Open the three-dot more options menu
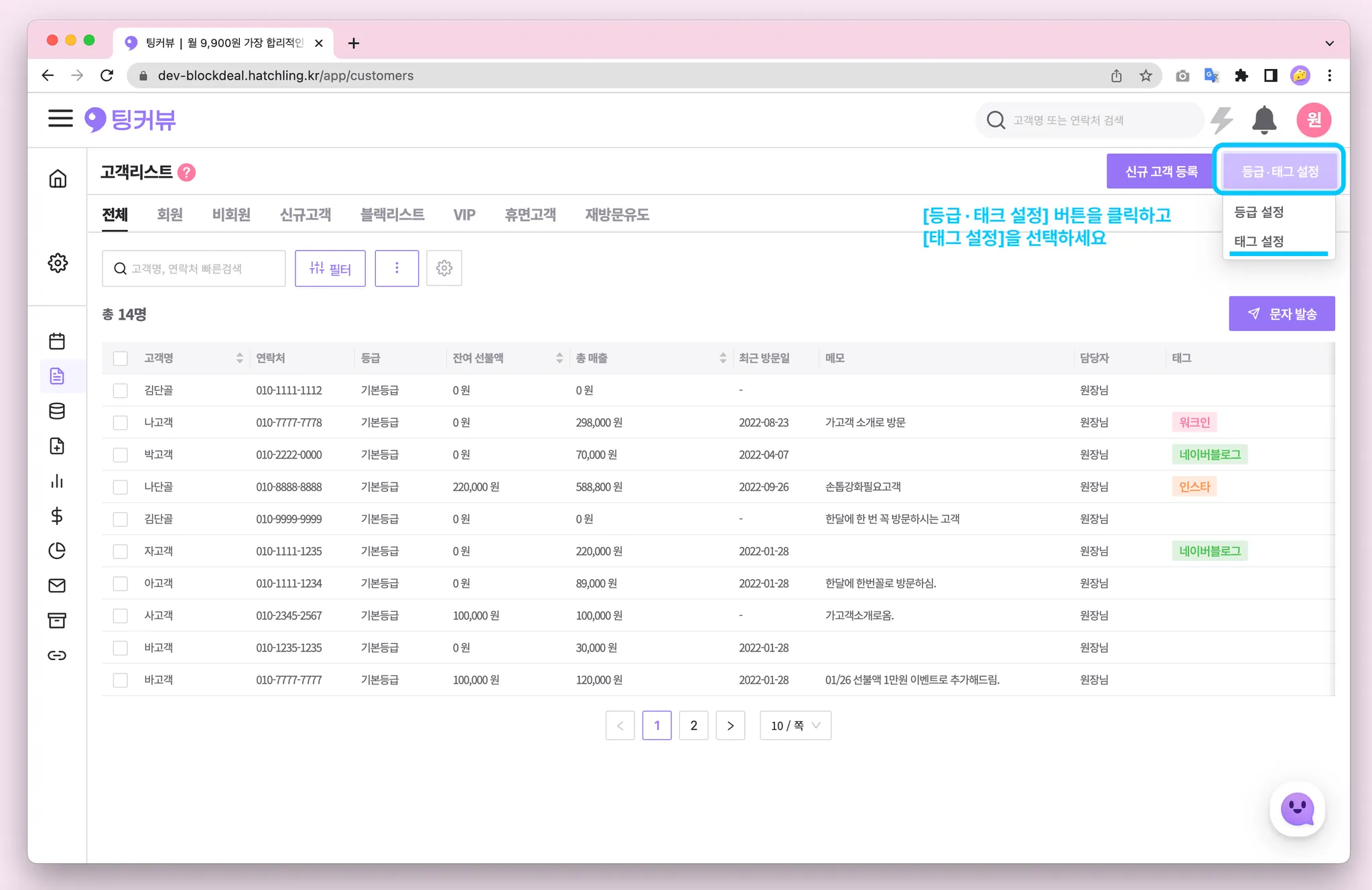 [397, 268]
